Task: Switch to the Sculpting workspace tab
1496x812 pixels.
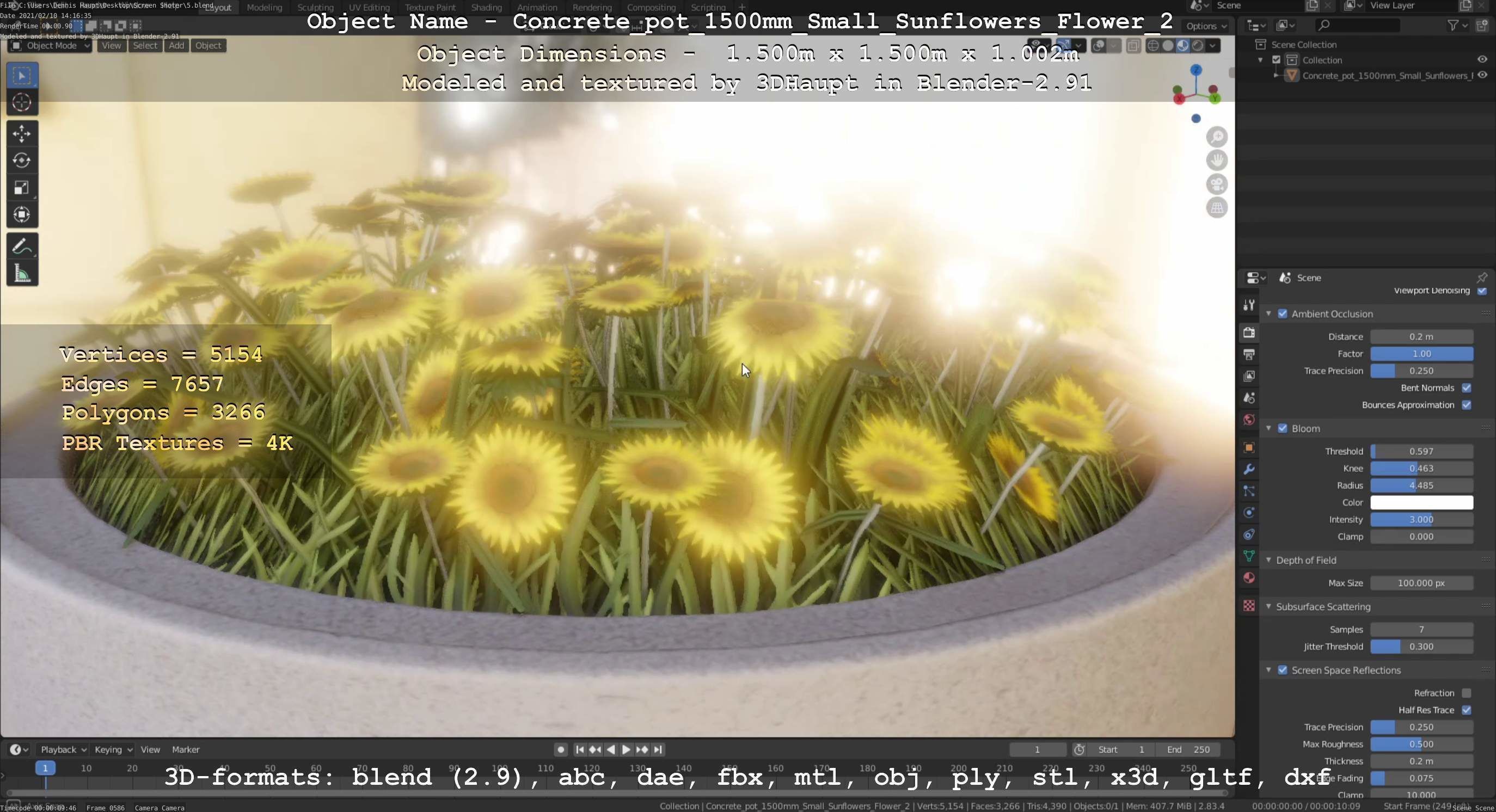Action: [x=315, y=8]
